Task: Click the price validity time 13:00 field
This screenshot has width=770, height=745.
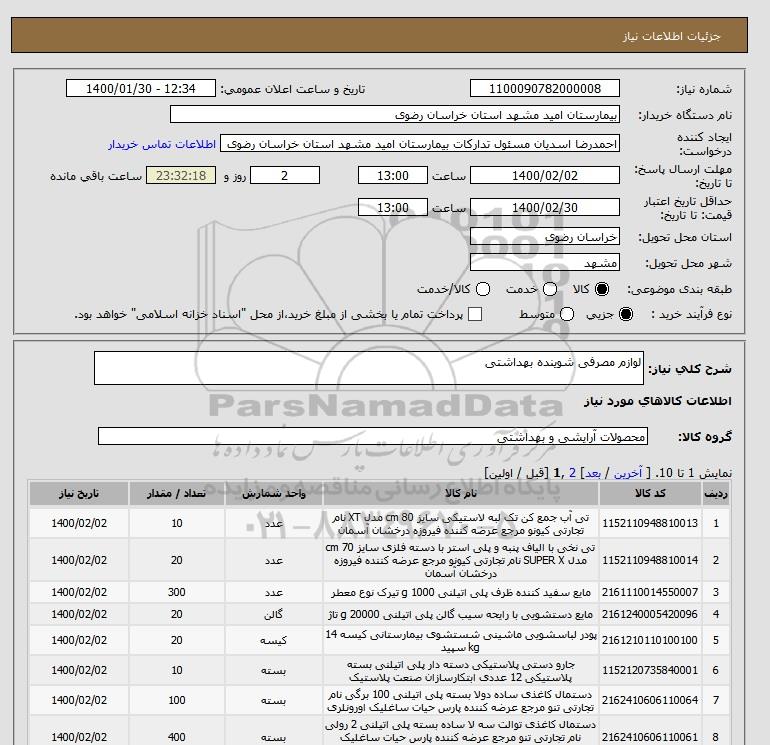Action: click(x=392, y=207)
